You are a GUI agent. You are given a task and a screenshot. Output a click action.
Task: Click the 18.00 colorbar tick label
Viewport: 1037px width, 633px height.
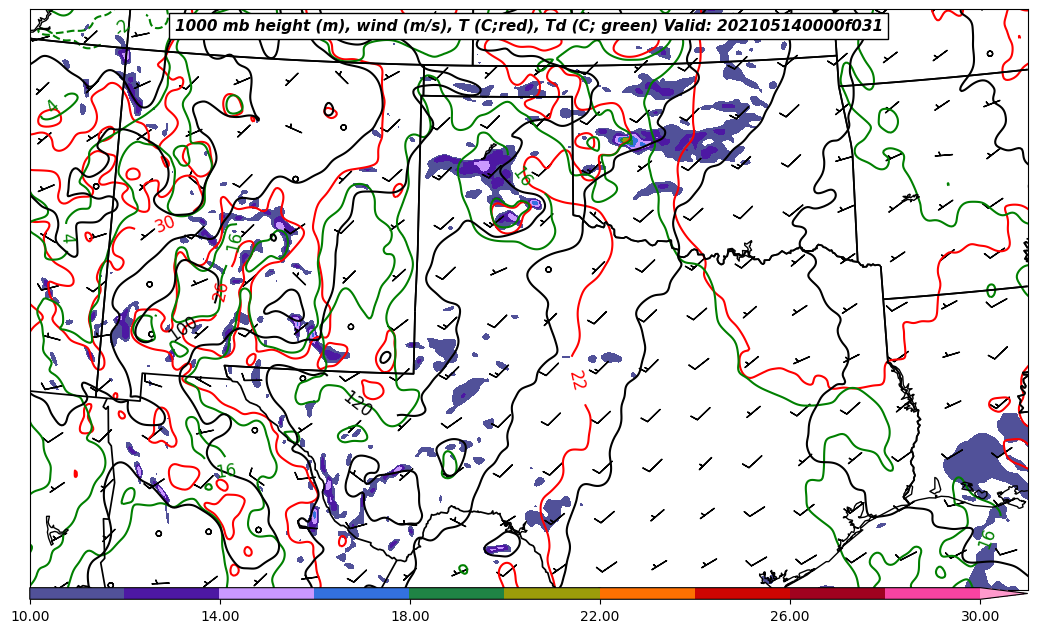click(410, 616)
